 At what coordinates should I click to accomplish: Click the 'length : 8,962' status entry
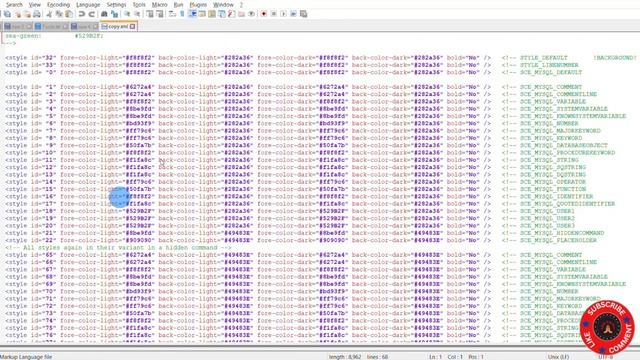(345, 357)
